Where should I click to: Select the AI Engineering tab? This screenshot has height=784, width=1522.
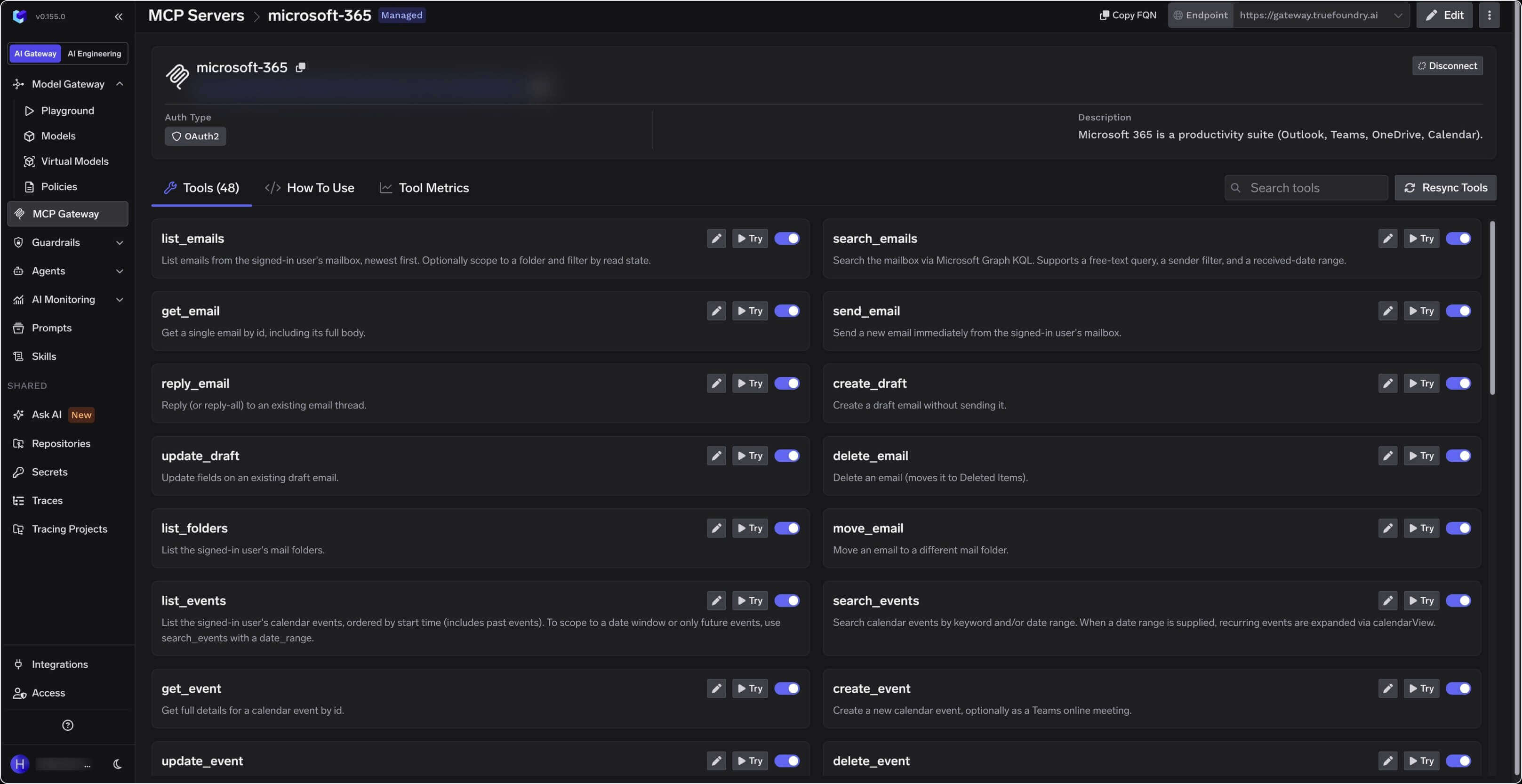click(x=95, y=54)
